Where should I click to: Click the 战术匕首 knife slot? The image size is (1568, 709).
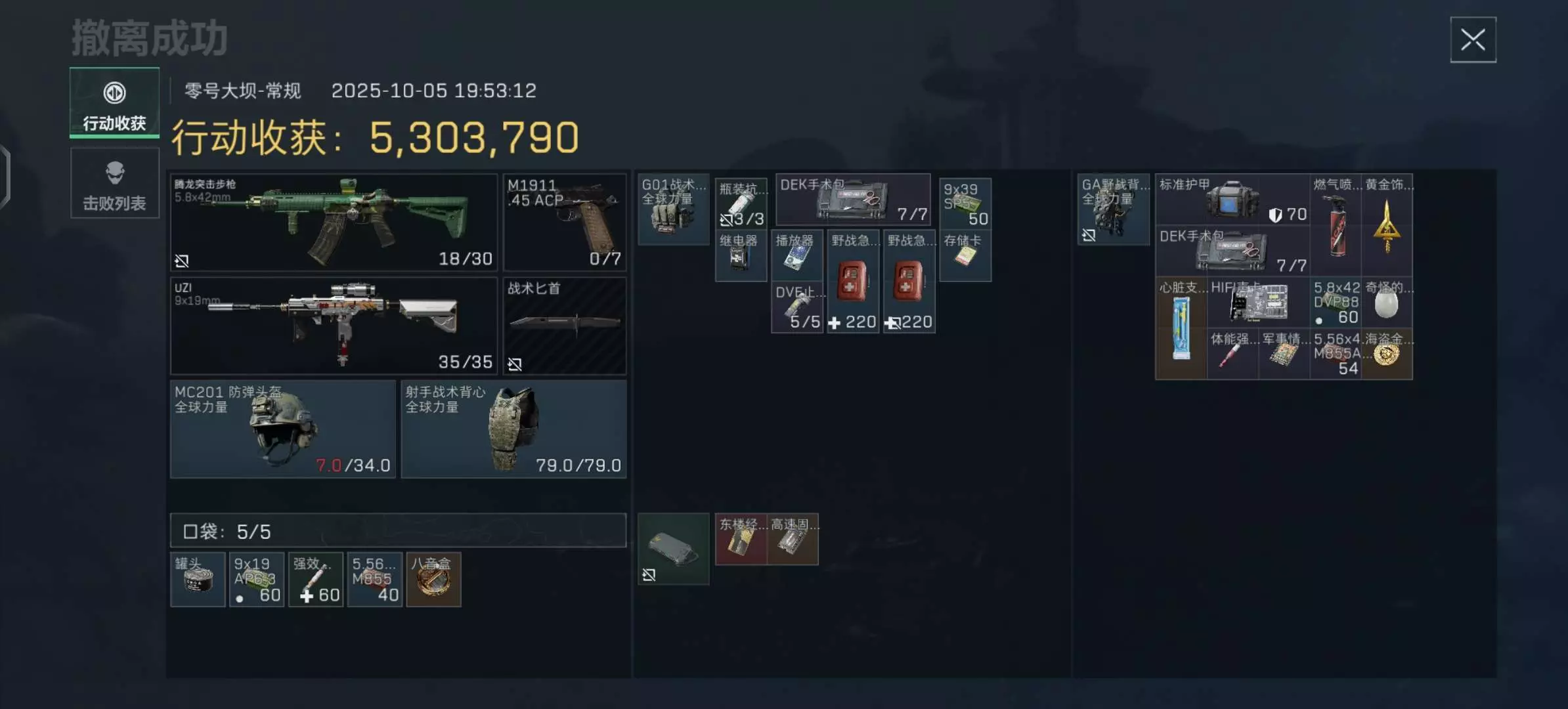coord(565,326)
